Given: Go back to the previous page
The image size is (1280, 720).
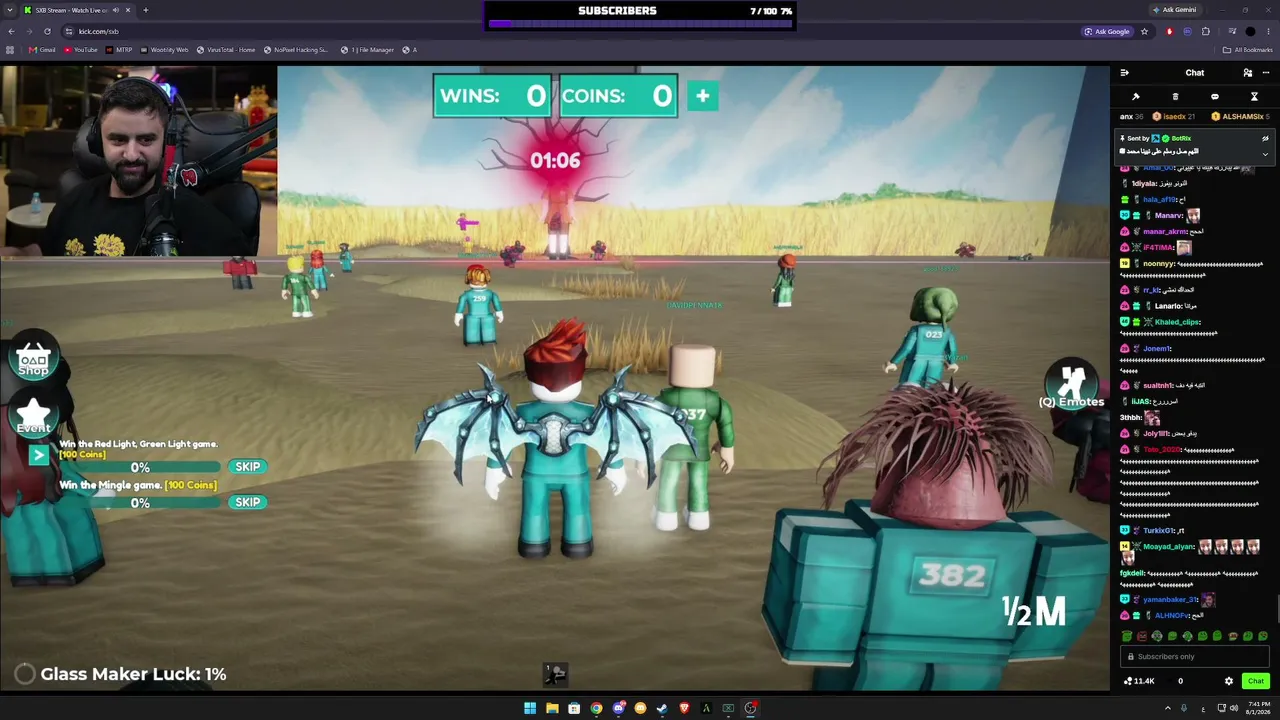Looking at the screenshot, I should click(x=10, y=31).
